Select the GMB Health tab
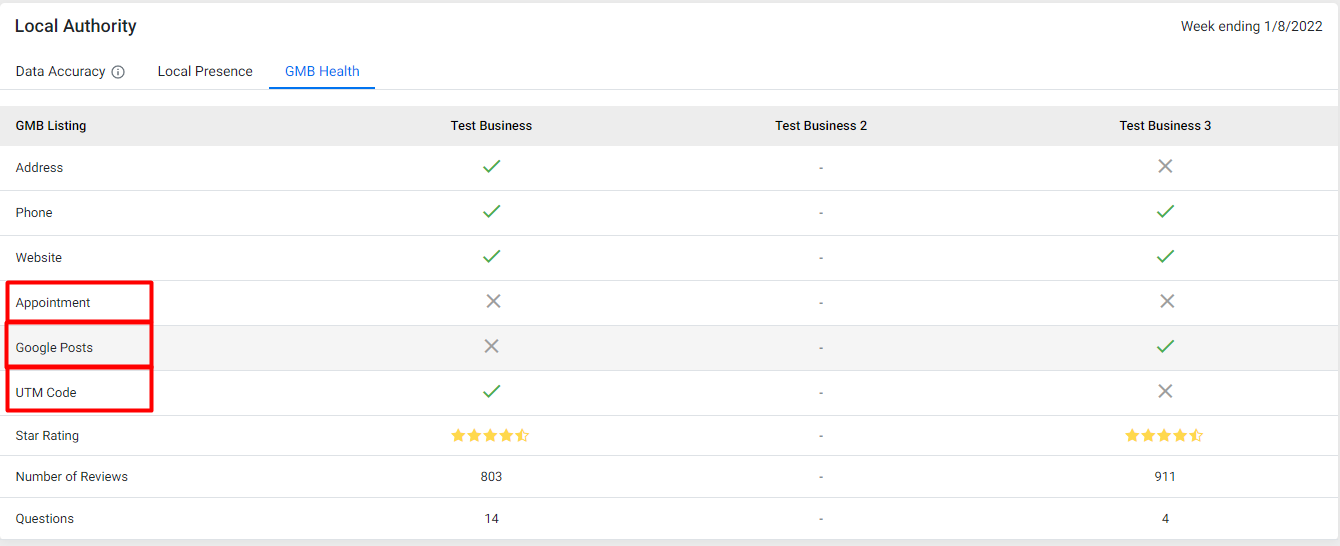Image resolution: width=1340 pixels, height=546 pixels. click(322, 72)
